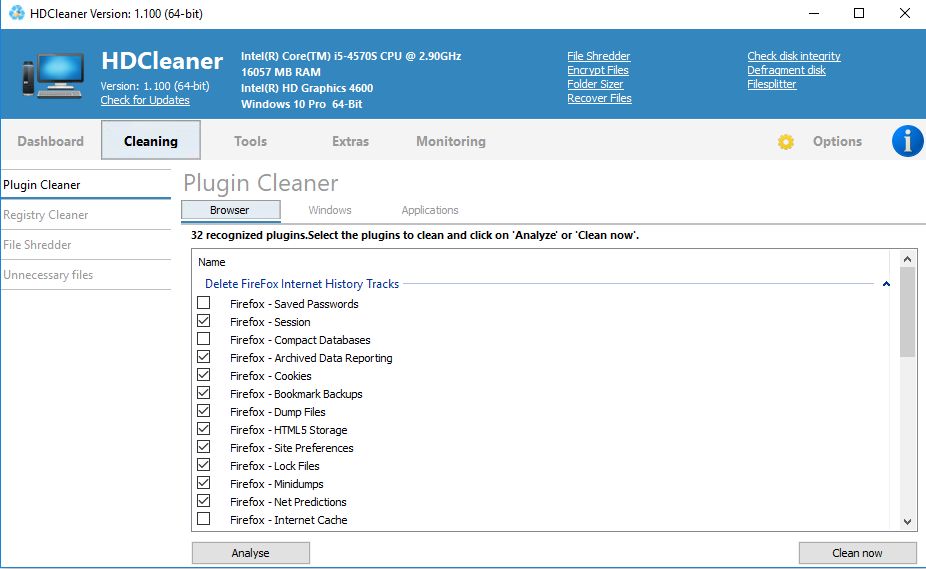Toggle Firefox - Minidumps checkbox
Viewport: 926px width, 569px height.
point(204,483)
